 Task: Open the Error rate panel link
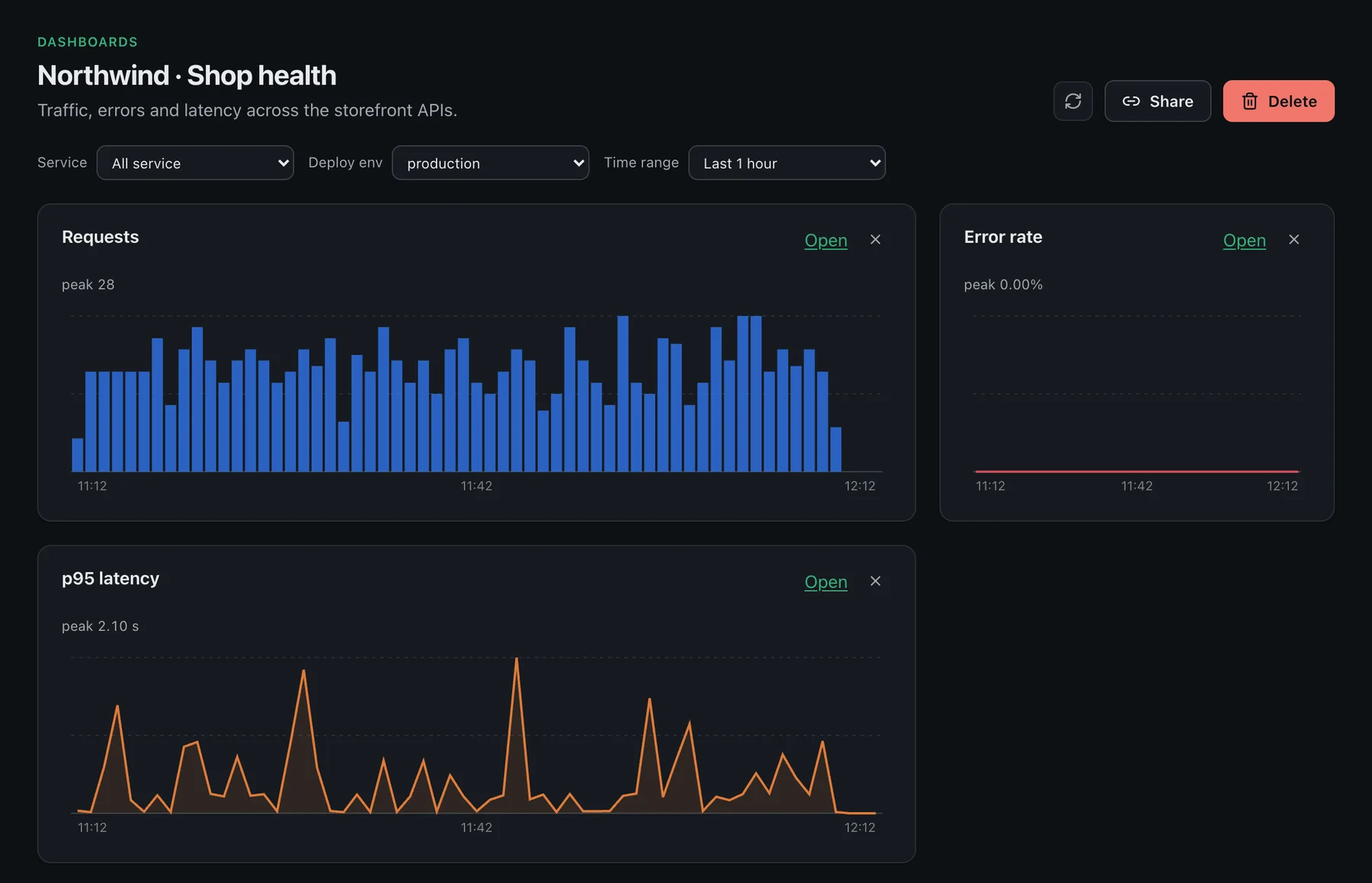(1244, 241)
